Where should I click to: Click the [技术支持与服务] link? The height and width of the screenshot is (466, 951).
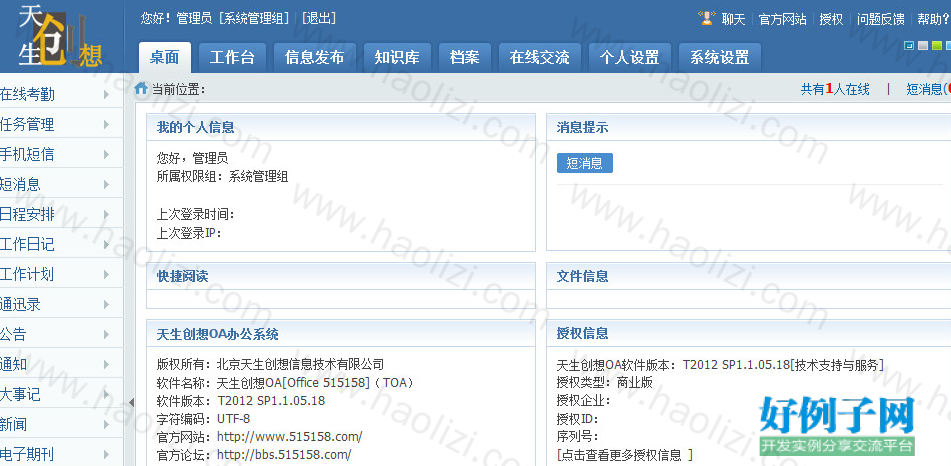click(x=837, y=365)
